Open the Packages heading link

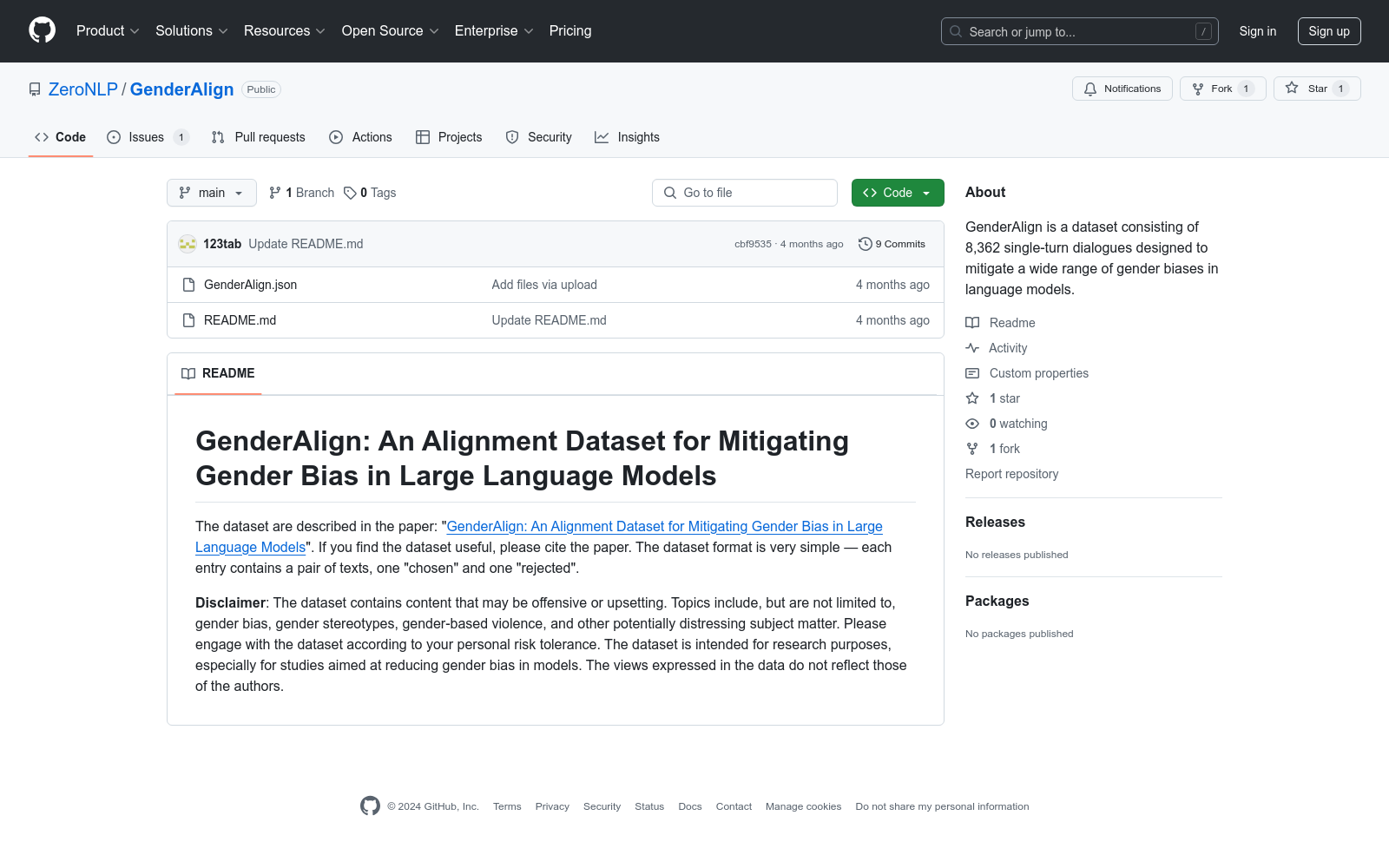(997, 601)
